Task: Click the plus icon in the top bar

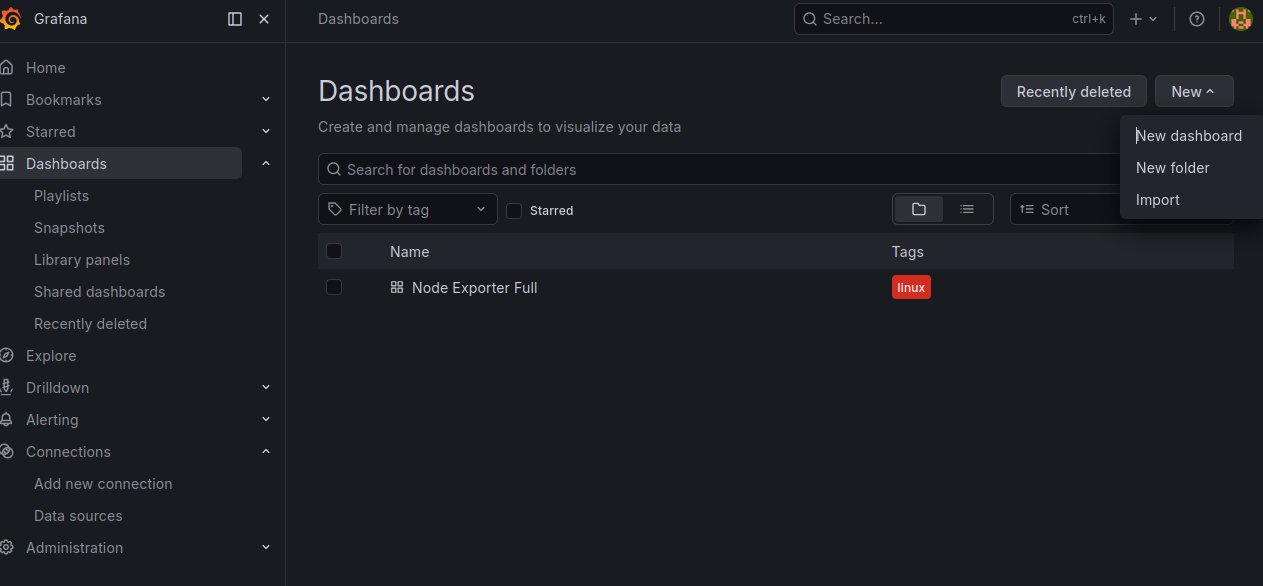Action: click(1136, 19)
